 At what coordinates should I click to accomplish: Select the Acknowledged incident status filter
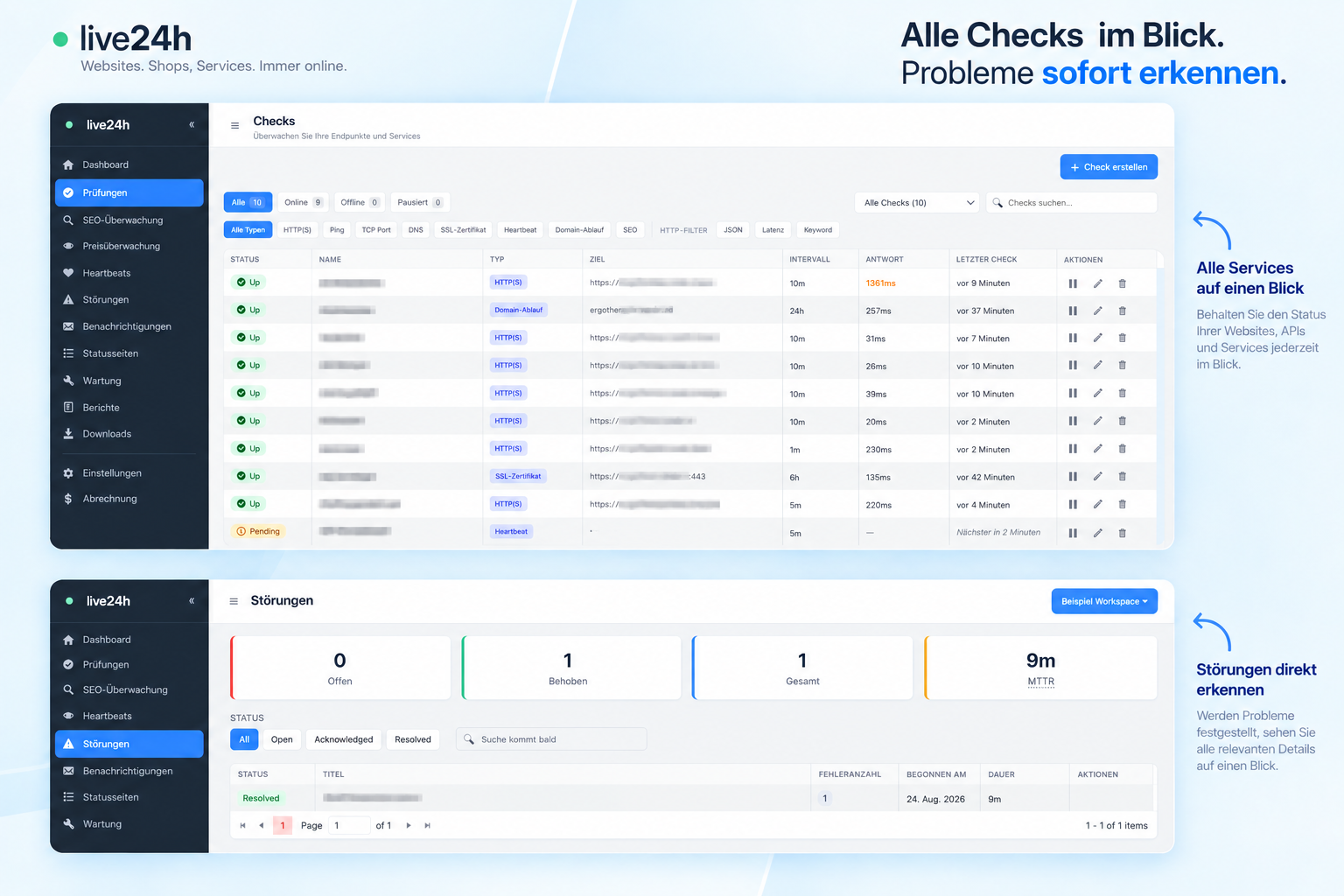point(344,739)
